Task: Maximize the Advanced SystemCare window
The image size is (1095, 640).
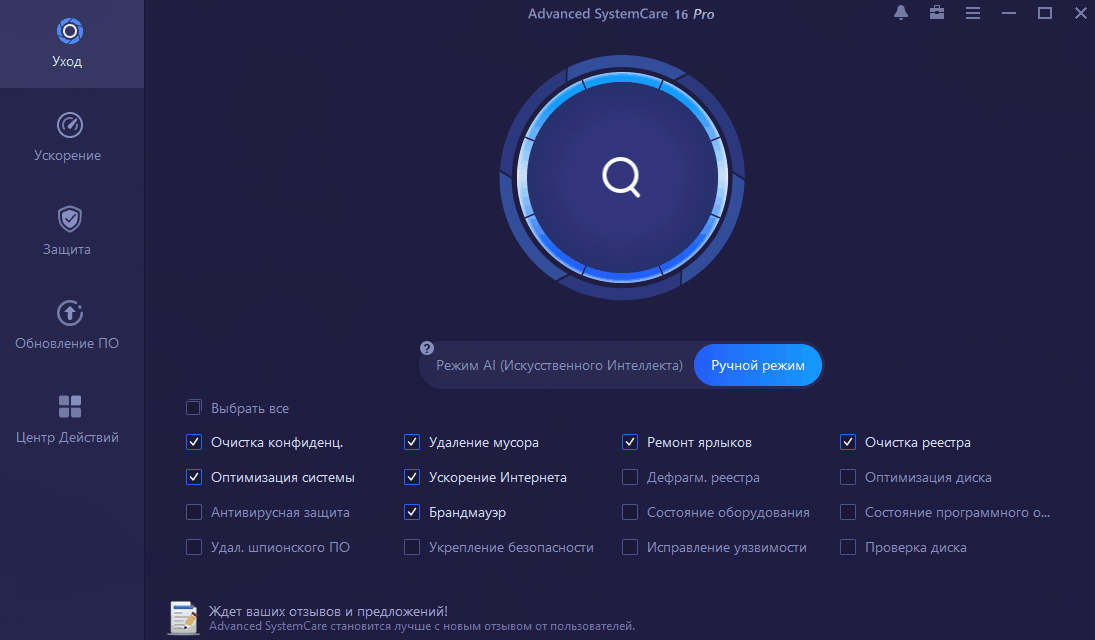Action: [x=1045, y=13]
